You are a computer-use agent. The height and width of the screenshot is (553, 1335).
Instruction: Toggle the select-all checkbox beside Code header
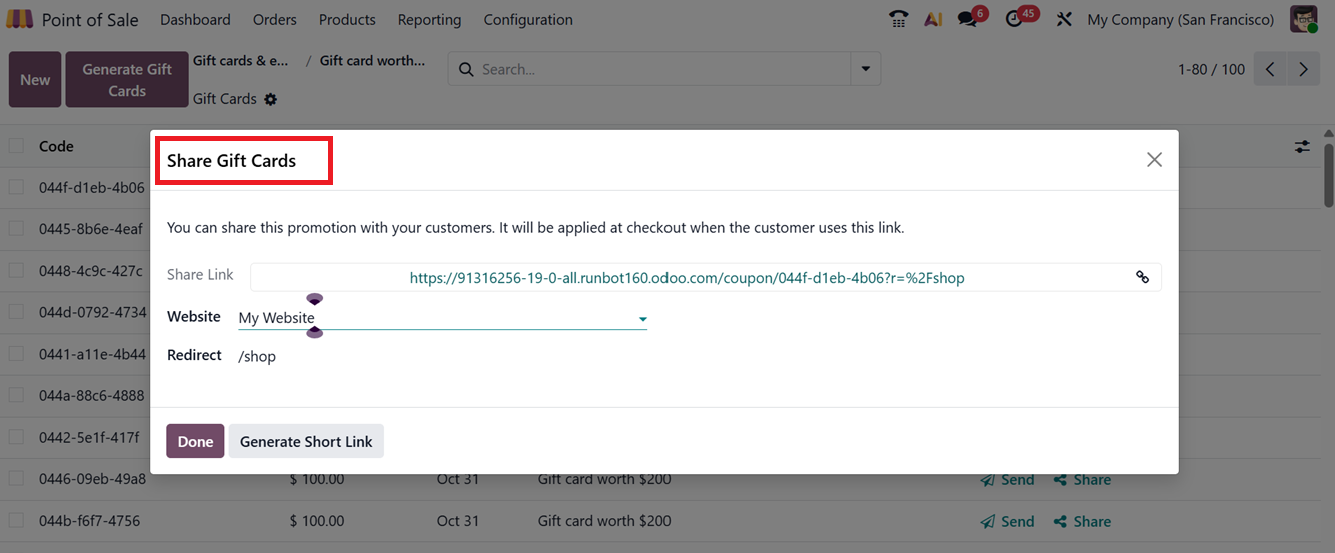click(16, 146)
